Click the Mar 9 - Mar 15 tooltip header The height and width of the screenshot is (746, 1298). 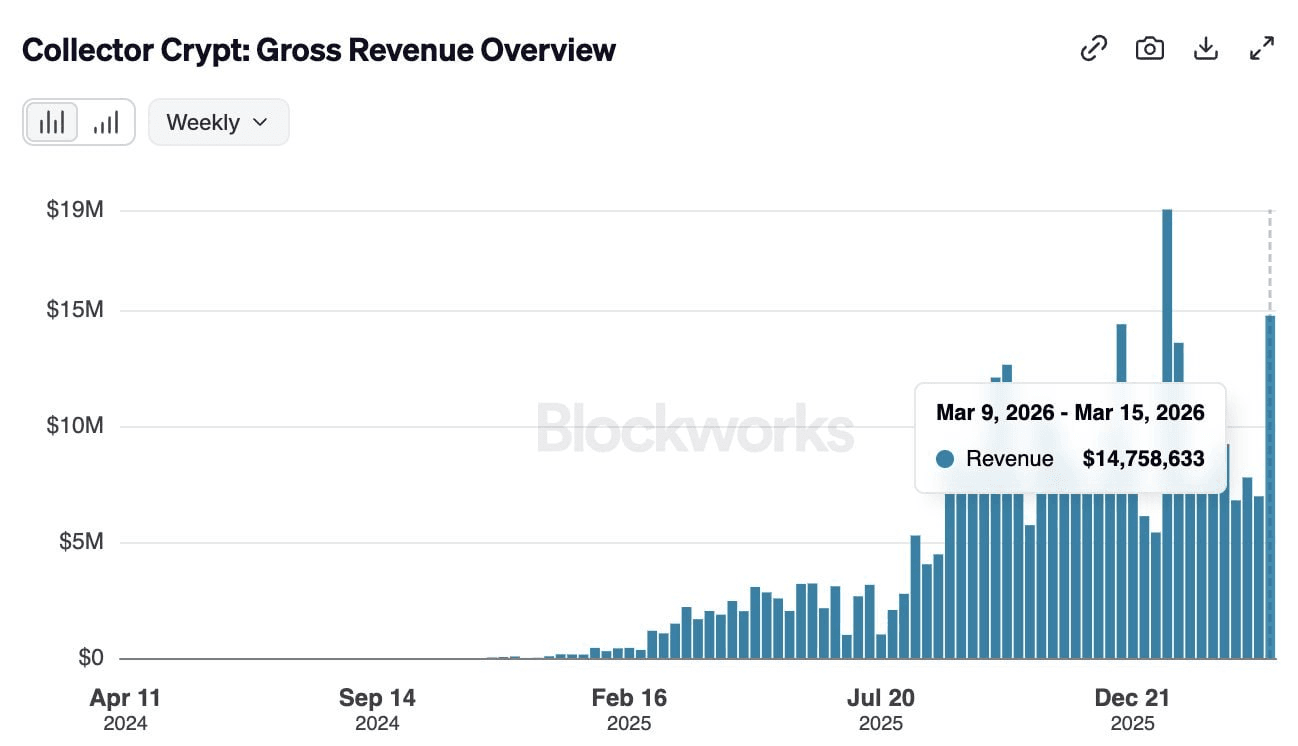coord(1070,412)
